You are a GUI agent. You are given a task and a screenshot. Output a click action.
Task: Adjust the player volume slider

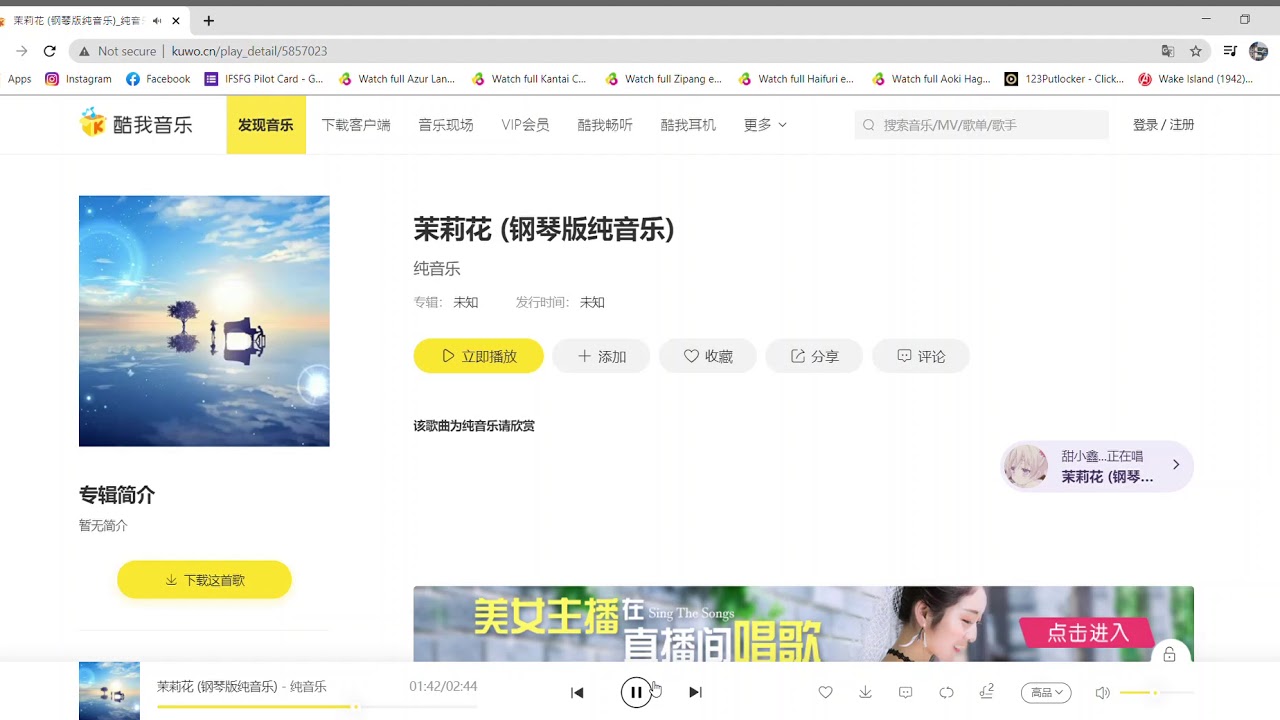(1156, 692)
